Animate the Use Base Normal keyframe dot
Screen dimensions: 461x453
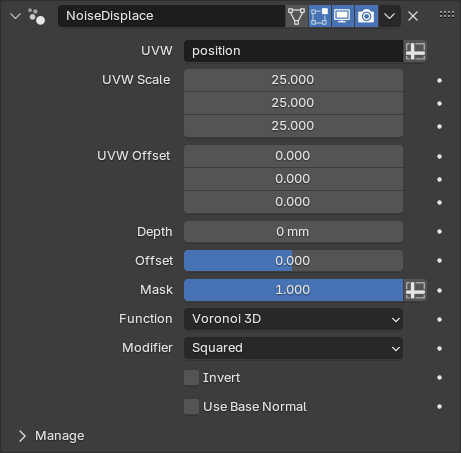tap(439, 406)
